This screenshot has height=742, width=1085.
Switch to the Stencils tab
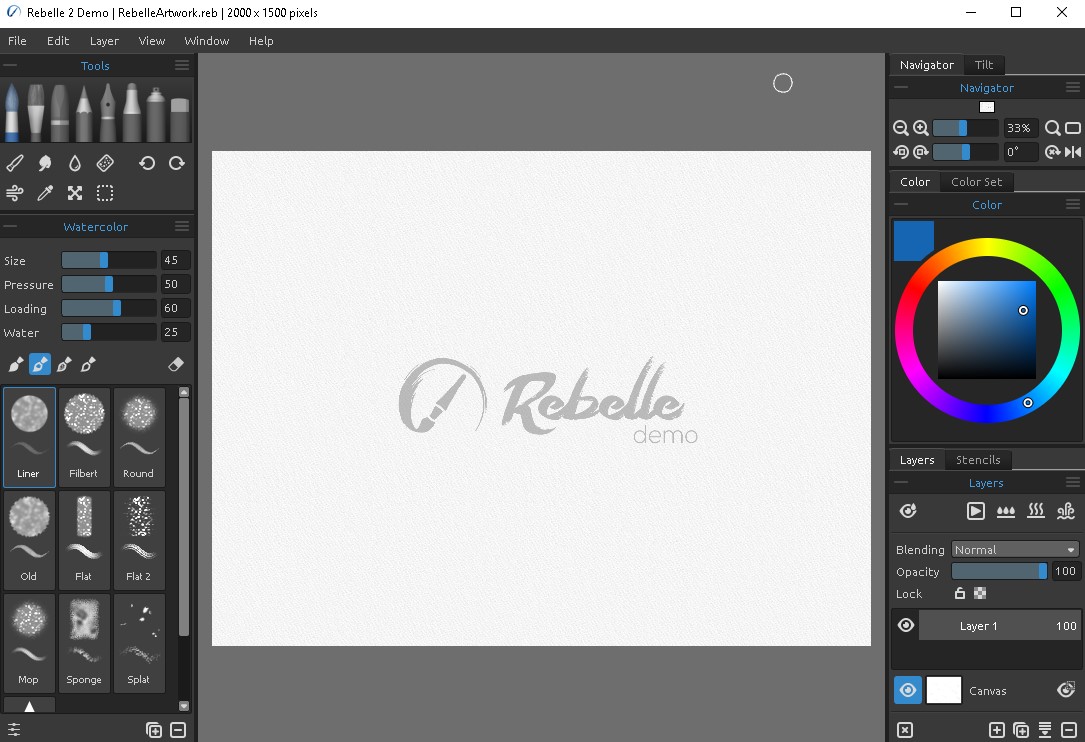pos(978,459)
